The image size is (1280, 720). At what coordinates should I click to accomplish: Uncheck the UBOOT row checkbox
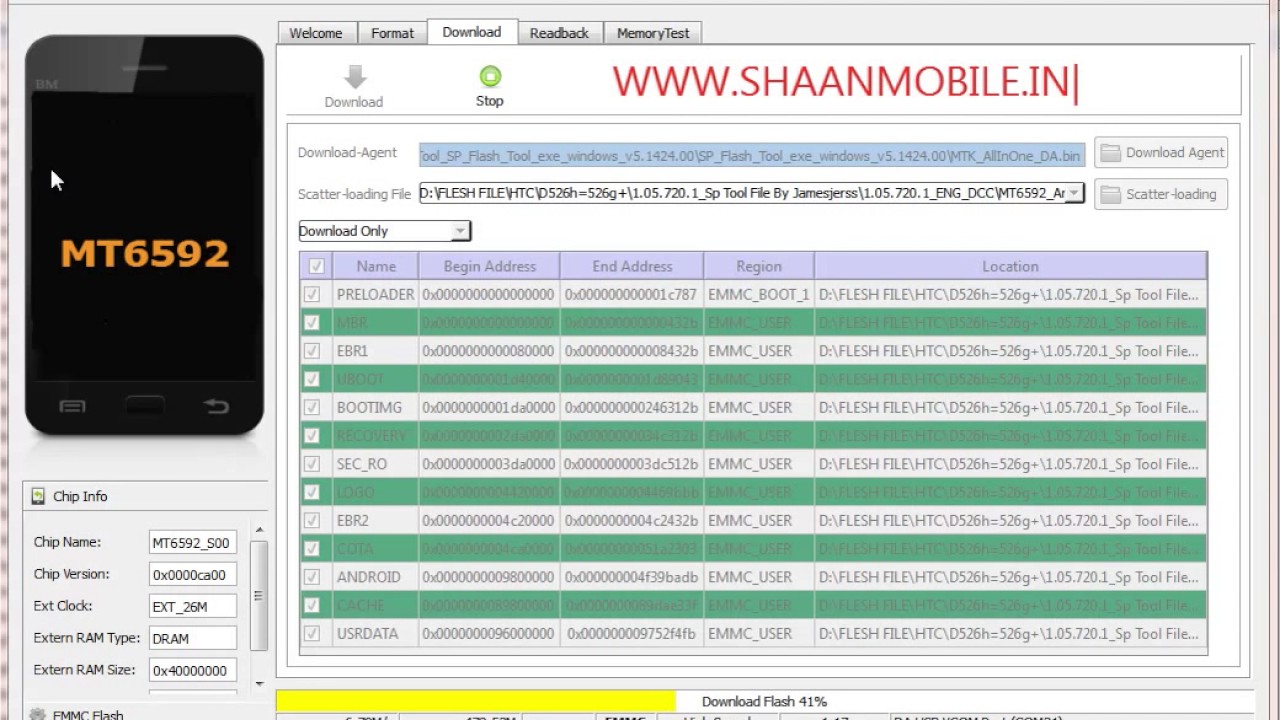tap(312, 379)
